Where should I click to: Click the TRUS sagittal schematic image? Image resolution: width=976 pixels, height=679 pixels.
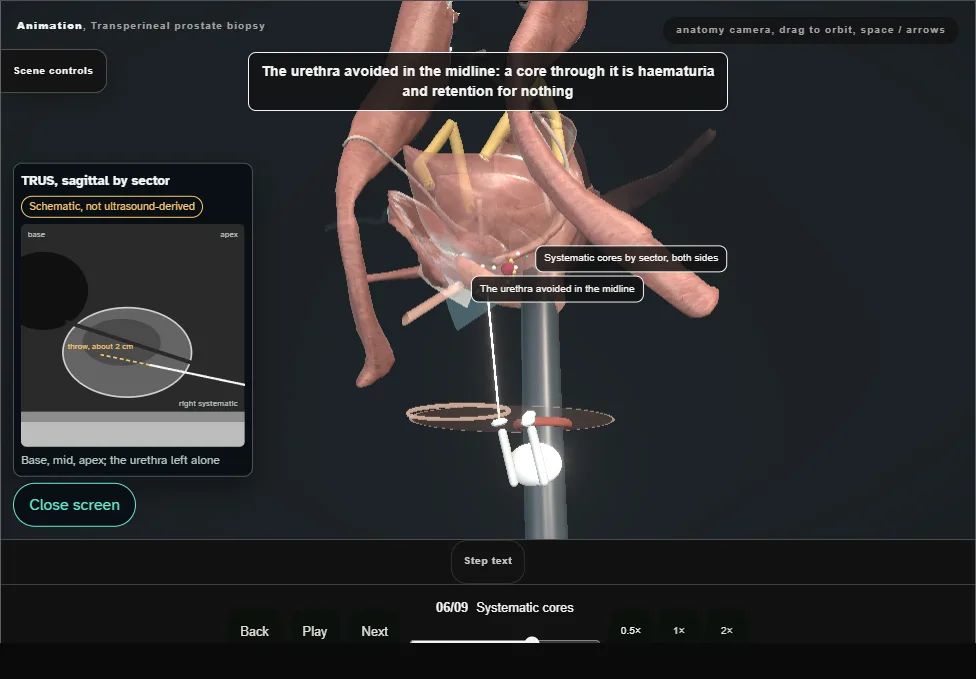[x=133, y=335]
